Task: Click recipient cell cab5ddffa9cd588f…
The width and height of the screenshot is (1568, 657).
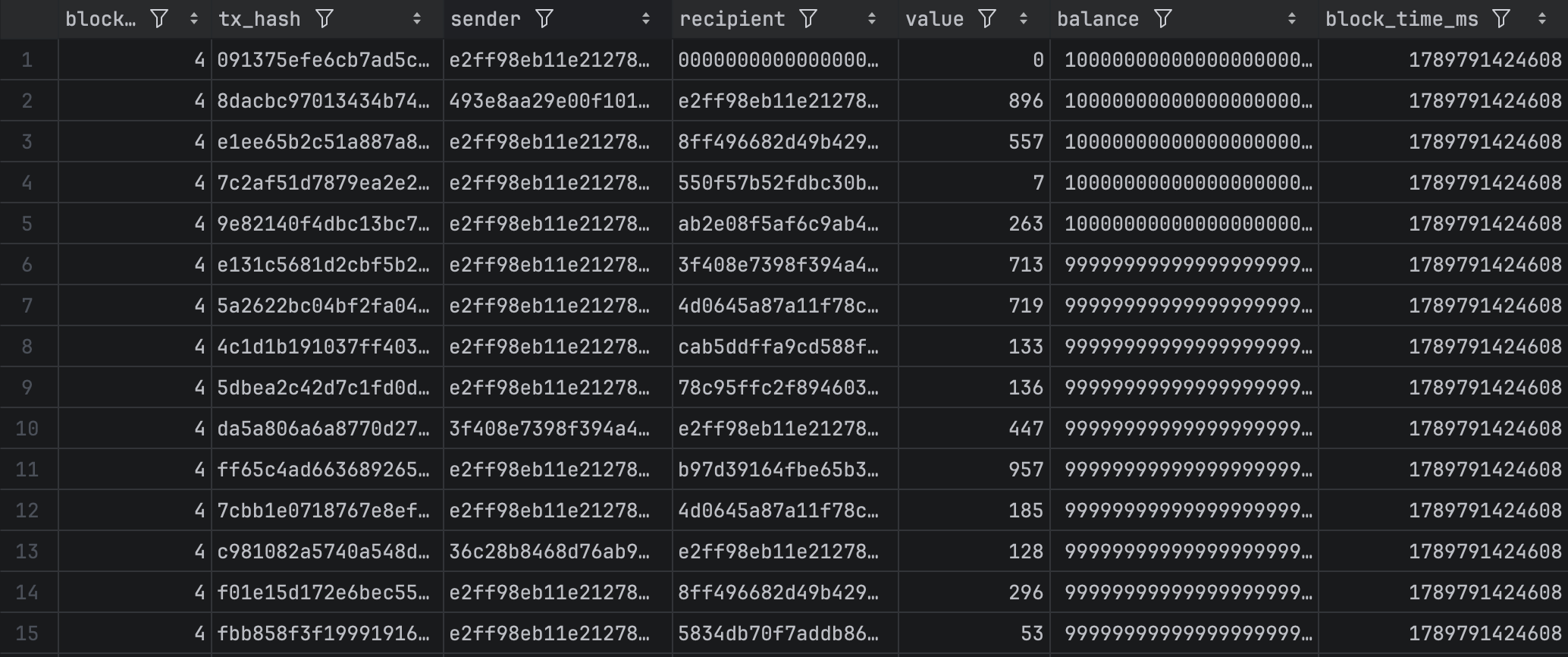Action: coord(785,347)
